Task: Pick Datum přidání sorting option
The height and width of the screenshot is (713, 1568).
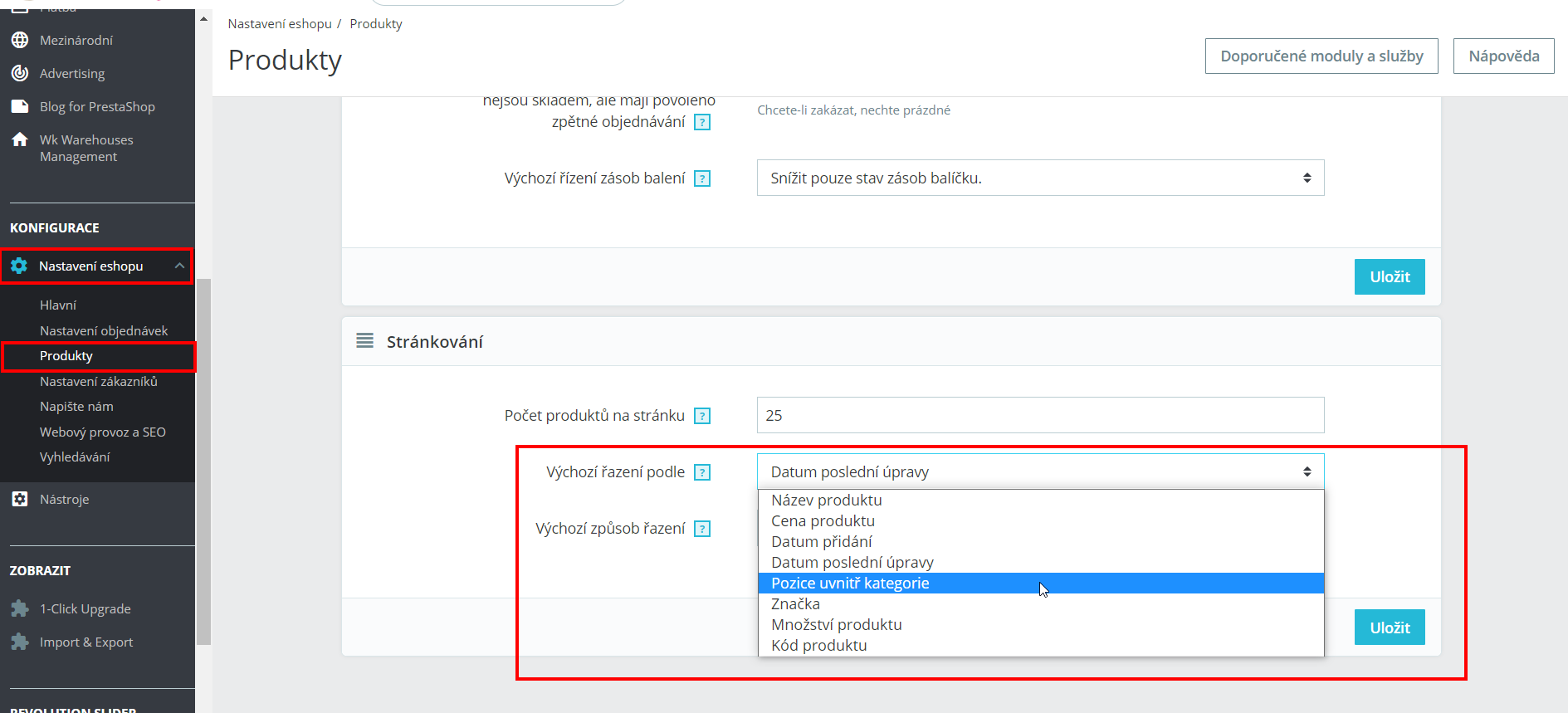Action: pos(1041,541)
